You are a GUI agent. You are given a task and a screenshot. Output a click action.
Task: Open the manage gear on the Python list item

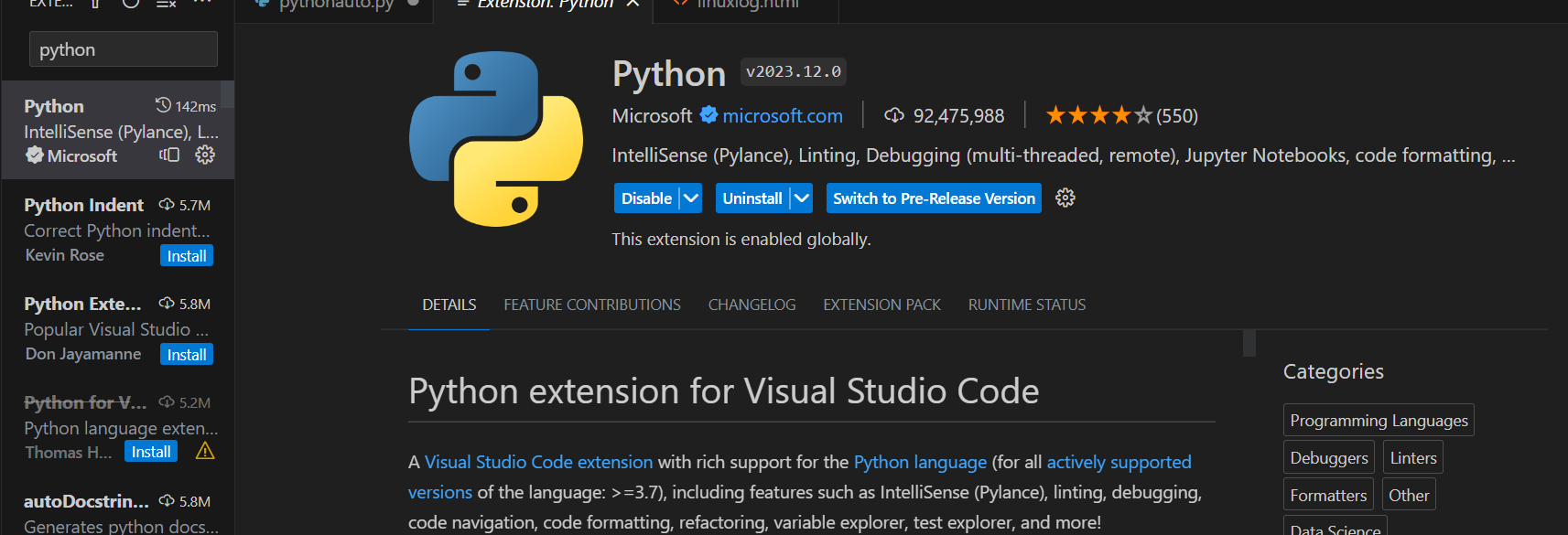pos(205,155)
